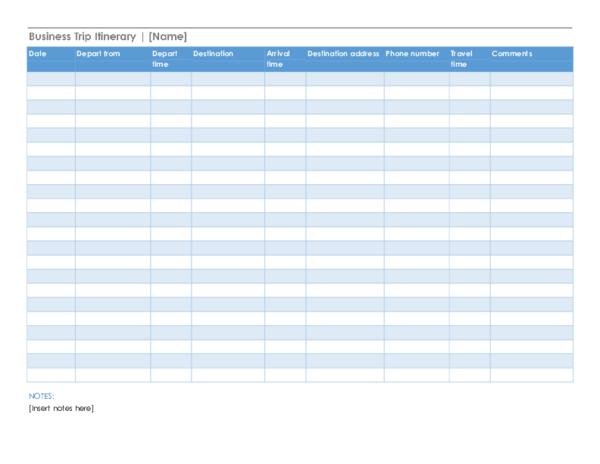
Task: Click the blue Notes label below table
Action: (x=42, y=396)
